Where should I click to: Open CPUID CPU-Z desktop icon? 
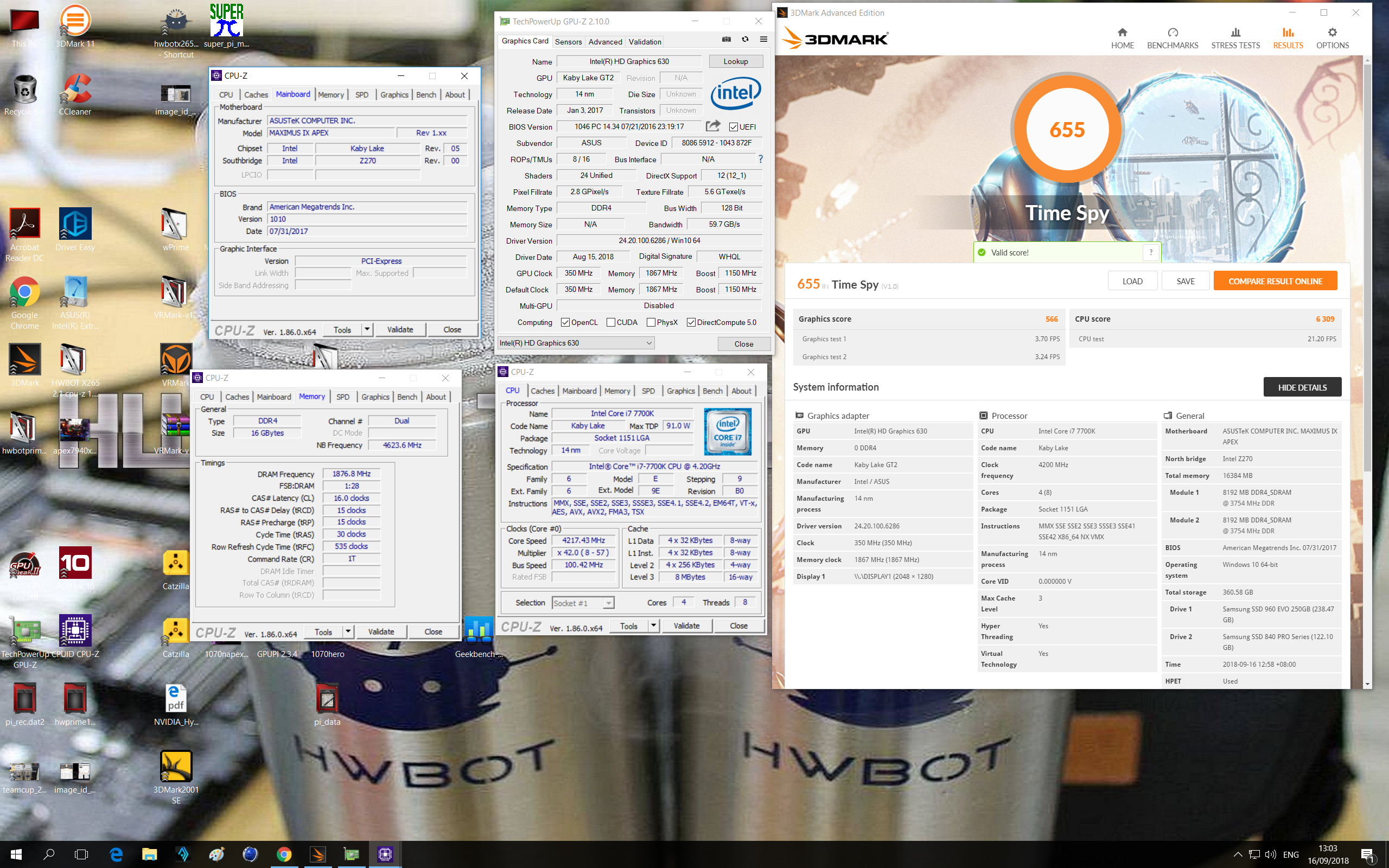click(x=75, y=636)
